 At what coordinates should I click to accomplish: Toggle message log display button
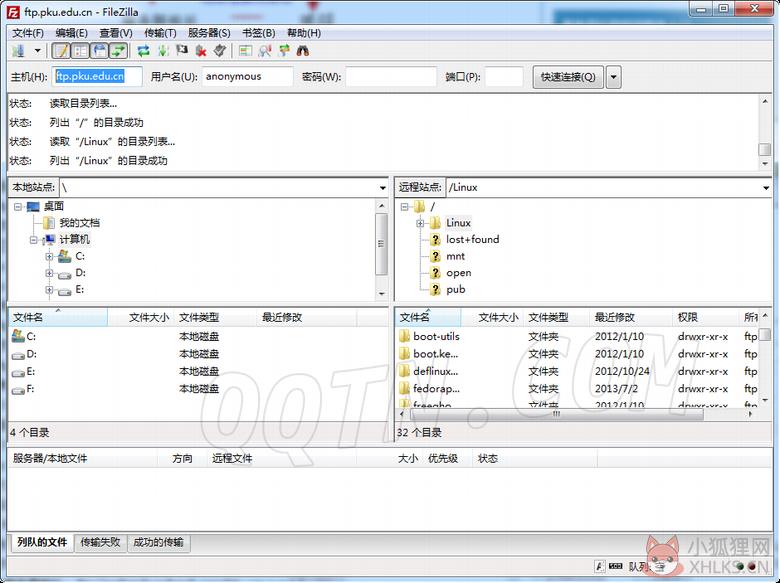click(x=61, y=51)
